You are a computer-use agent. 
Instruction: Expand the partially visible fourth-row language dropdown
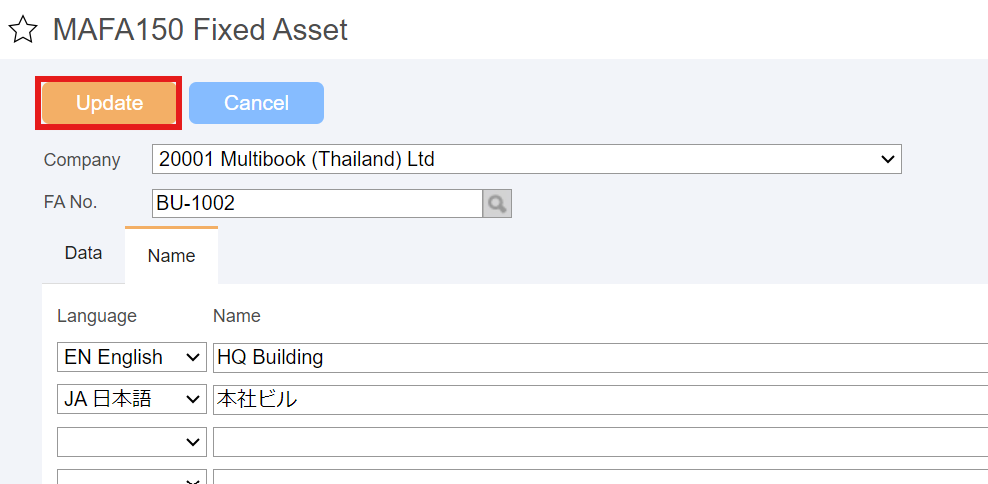pos(132,476)
